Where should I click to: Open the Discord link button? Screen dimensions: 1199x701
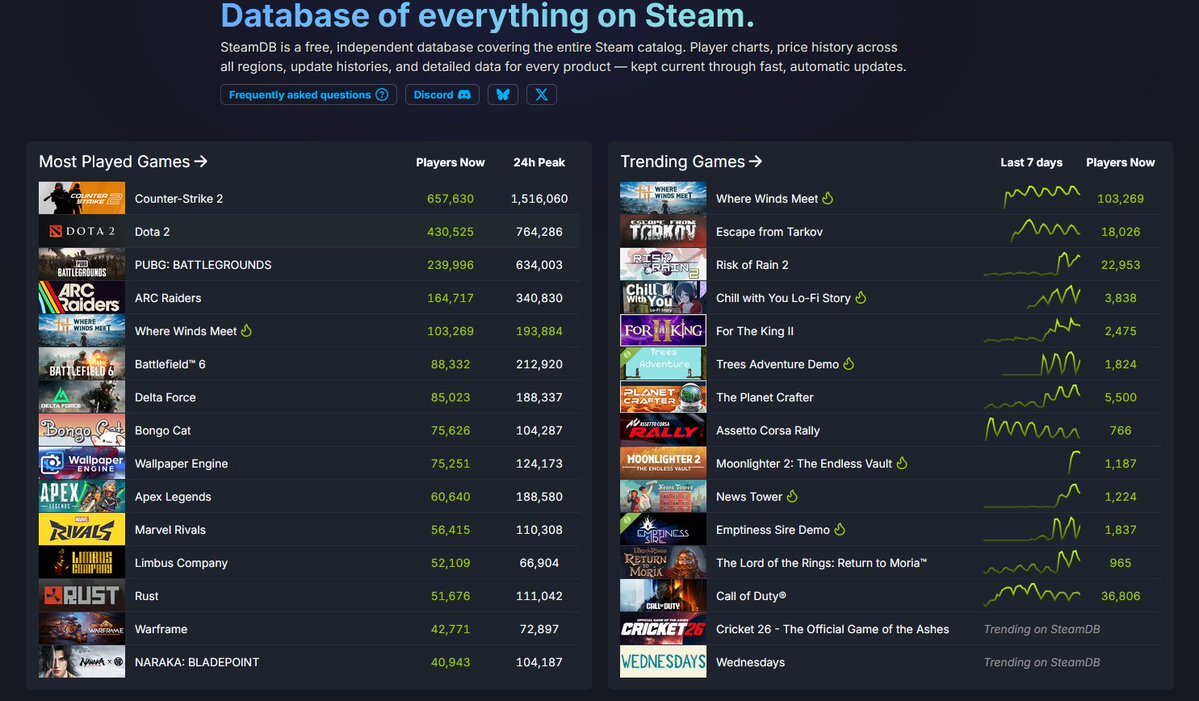(441, 95)
